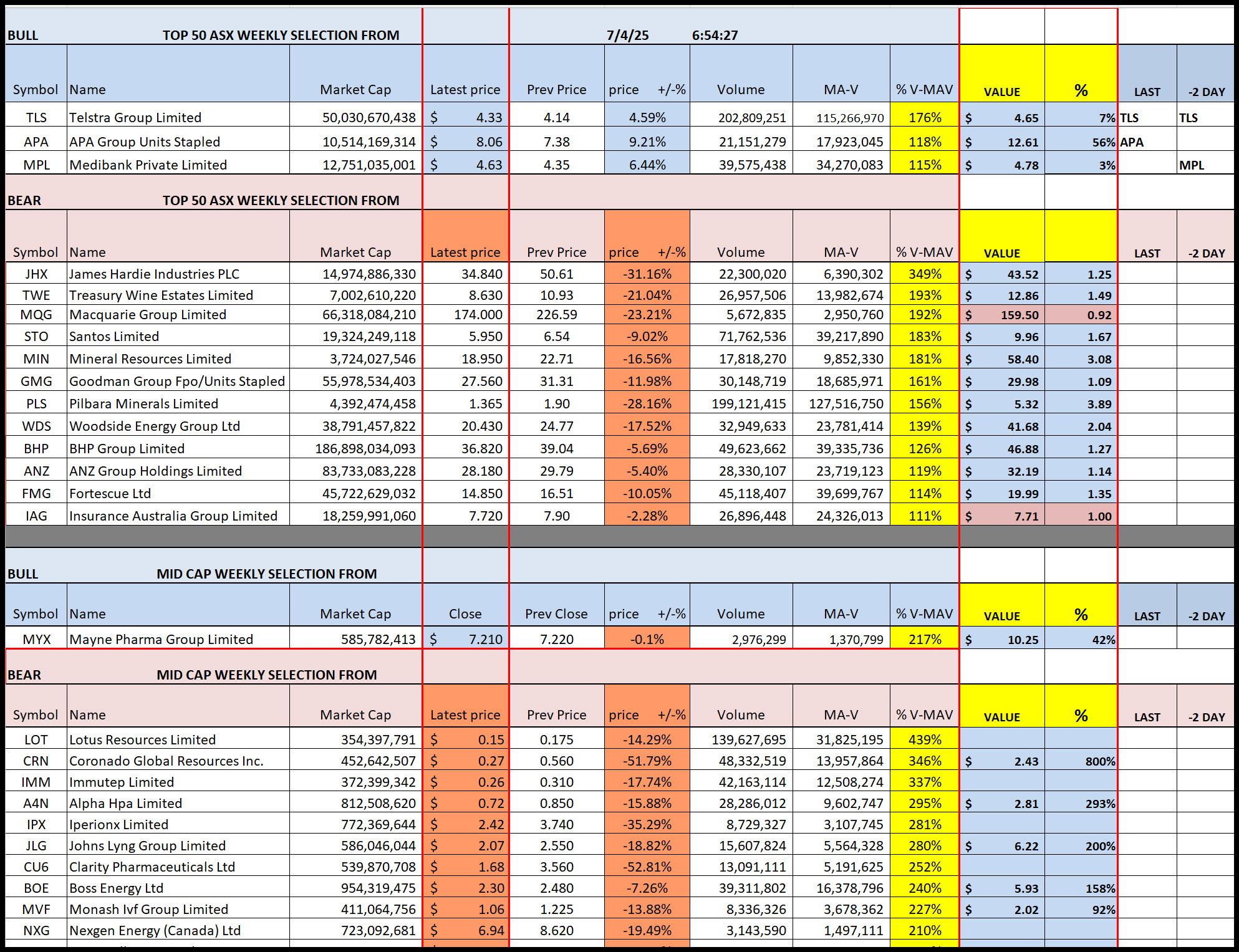Screen dimensions: 1239x952
Task: Select BHP Group Limited name cell
Action: [x=178, y=448]
